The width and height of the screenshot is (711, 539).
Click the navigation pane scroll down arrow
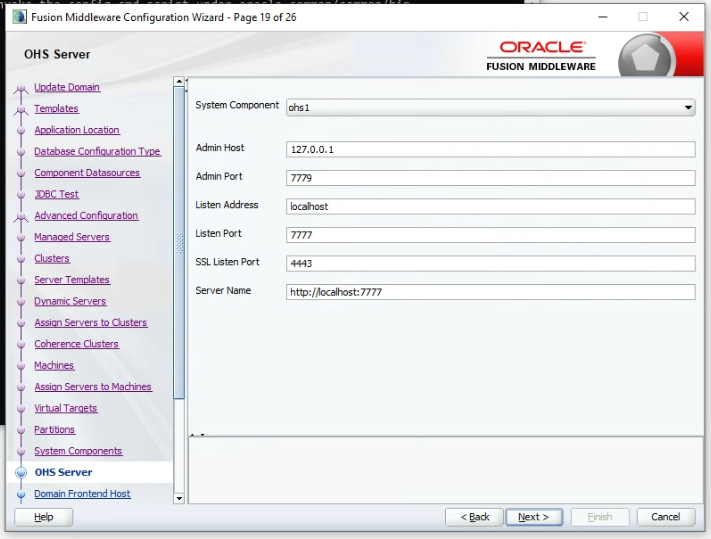179,498
